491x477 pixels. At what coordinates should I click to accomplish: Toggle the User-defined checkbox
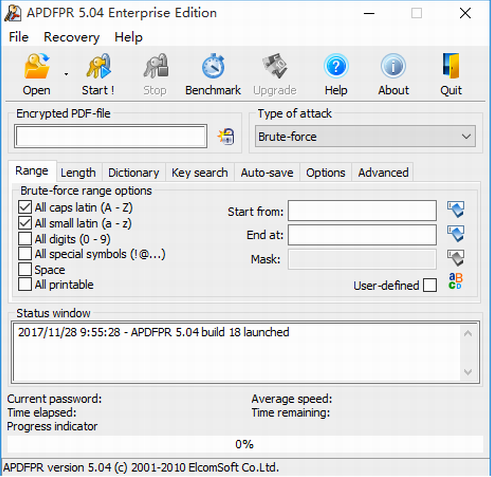[x=430, y=285]
